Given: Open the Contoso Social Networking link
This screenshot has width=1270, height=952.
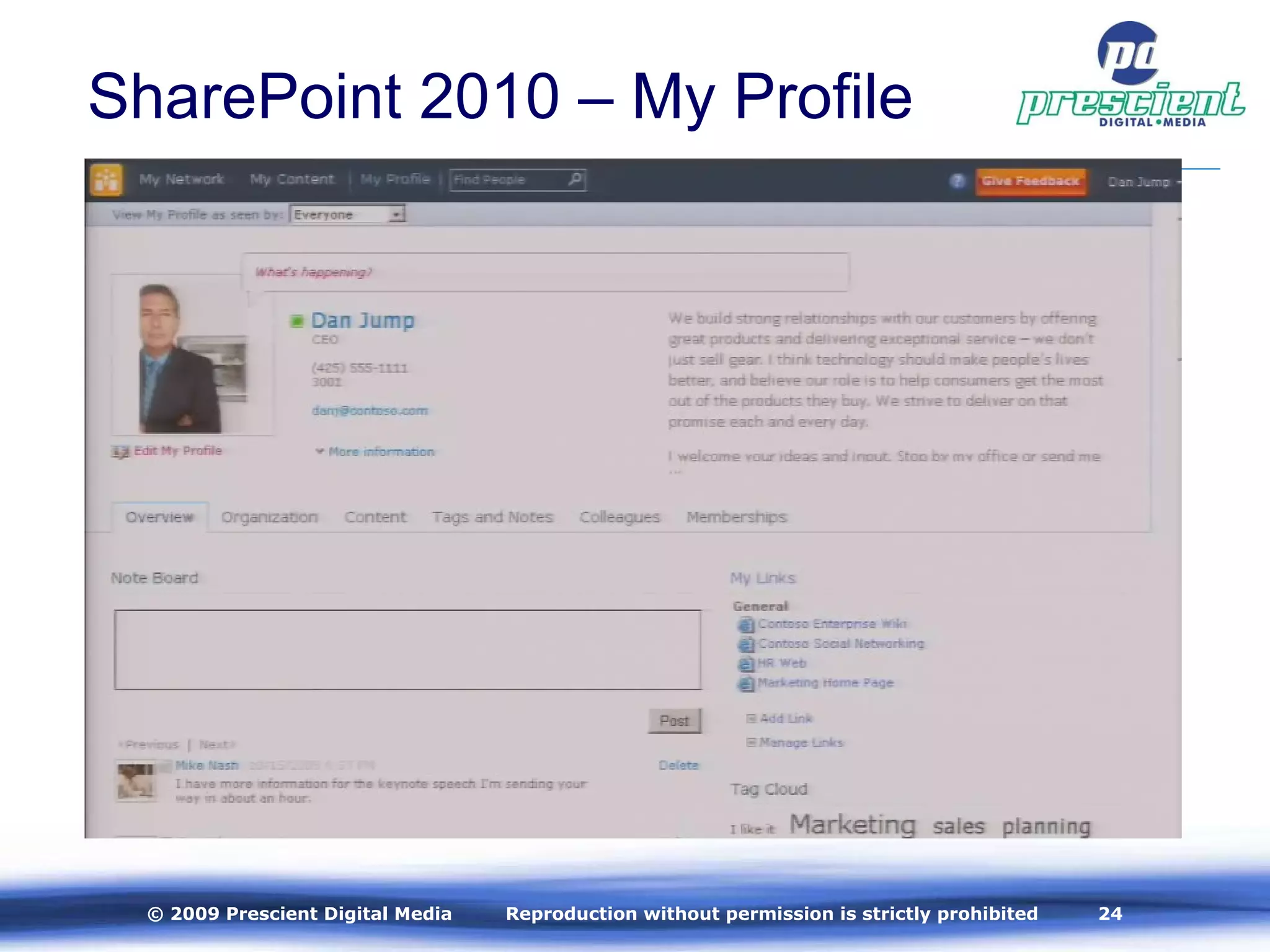Looking at the screenshot, I should pos(841,644).
